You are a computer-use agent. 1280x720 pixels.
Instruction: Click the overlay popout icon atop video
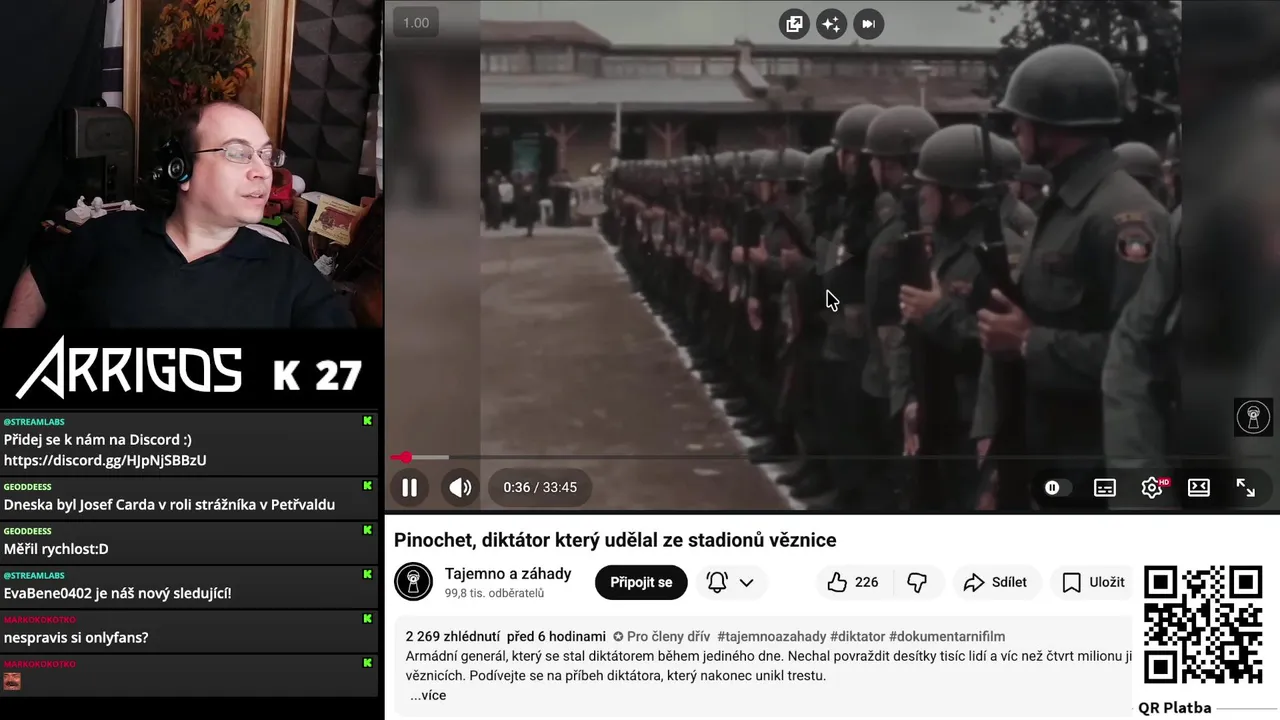[x=794, y=24]
